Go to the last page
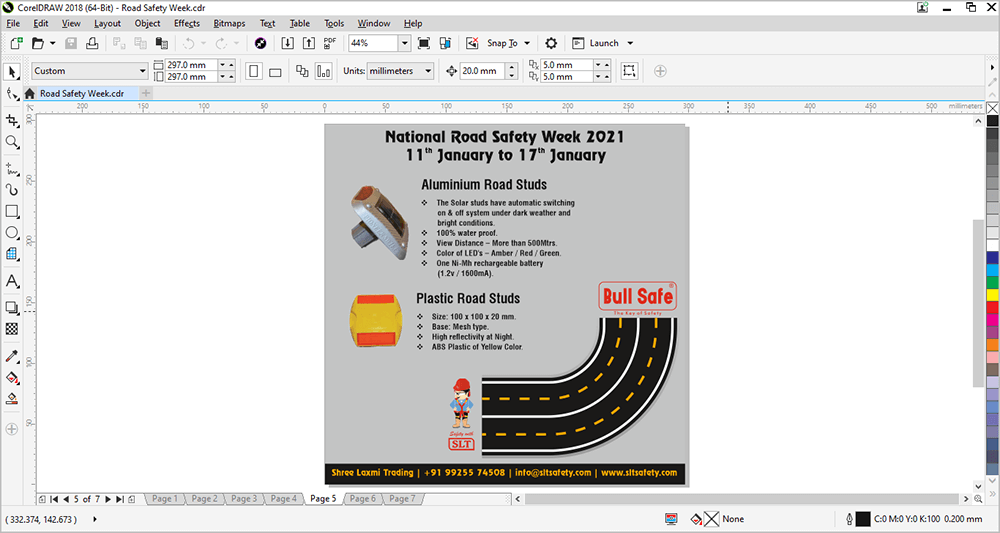 (119, 499)
